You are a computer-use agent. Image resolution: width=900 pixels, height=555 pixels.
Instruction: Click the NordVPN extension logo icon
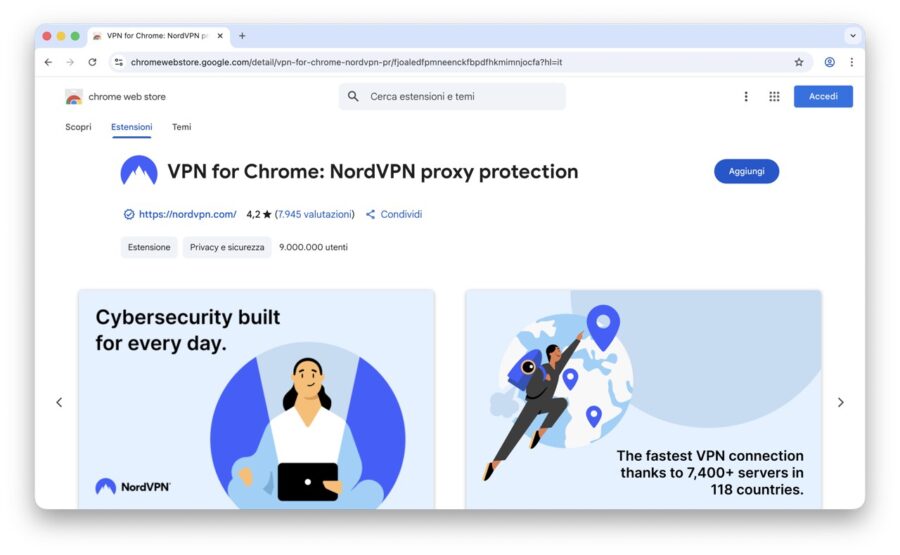(139, 172)
